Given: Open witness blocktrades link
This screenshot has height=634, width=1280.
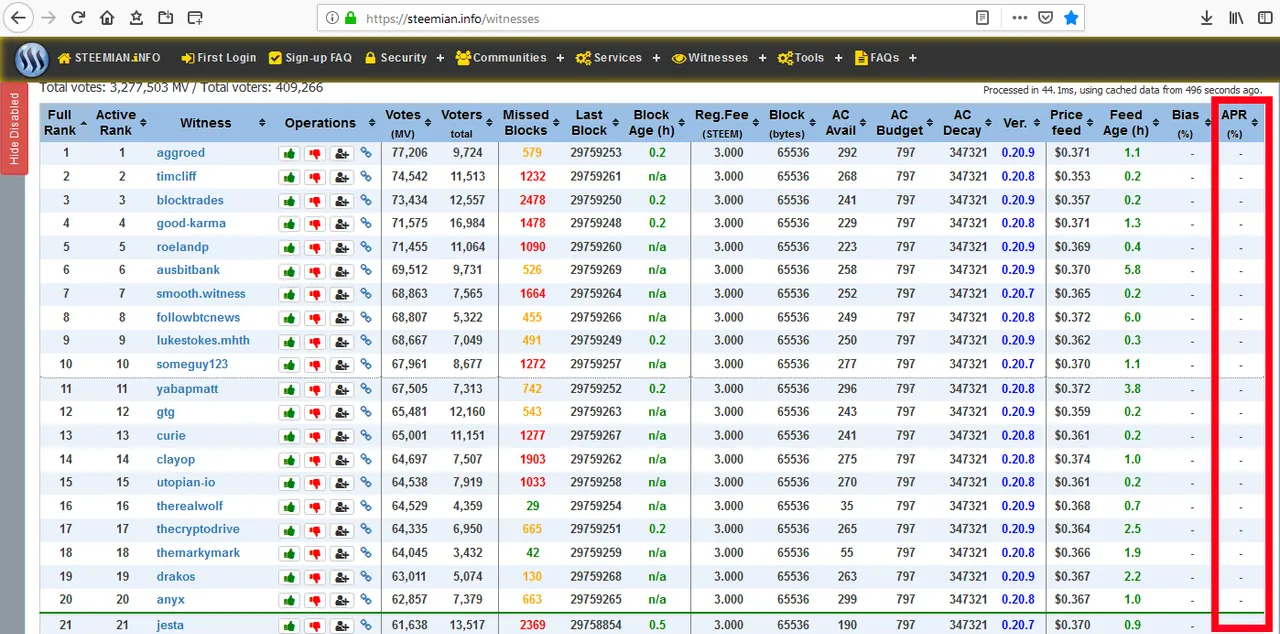Looking at the screenshot, I should coord(190,200).
